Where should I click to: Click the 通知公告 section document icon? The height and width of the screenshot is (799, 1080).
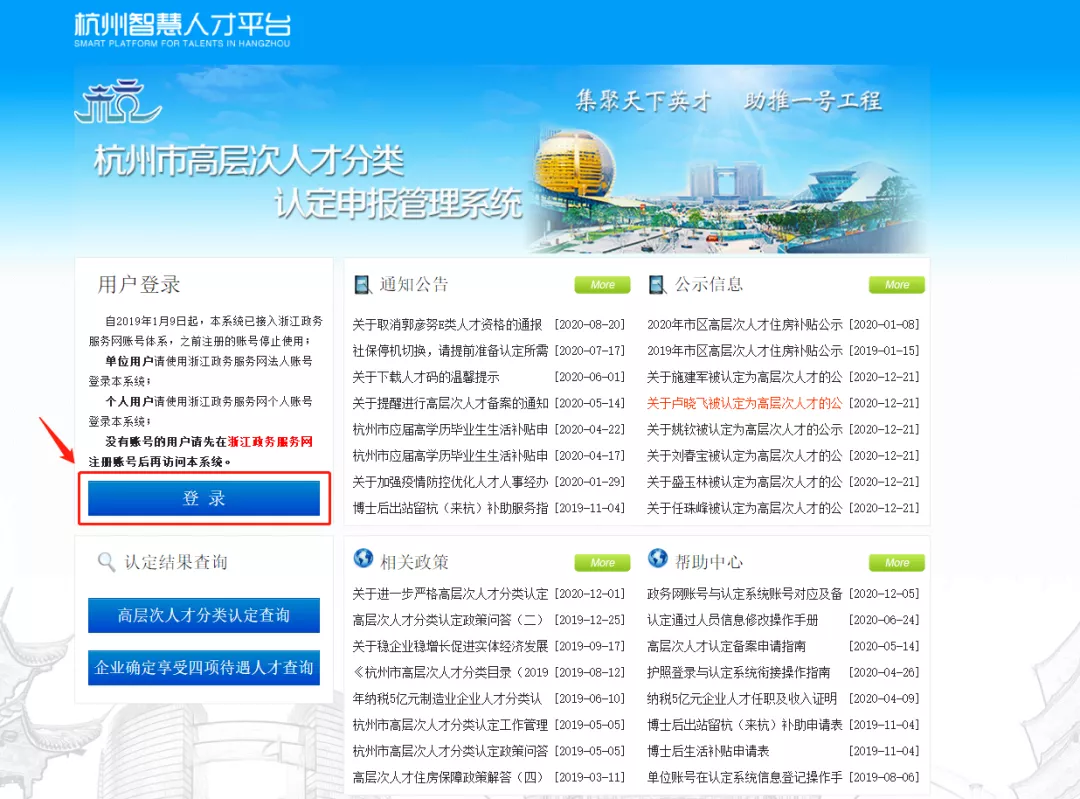362,284
